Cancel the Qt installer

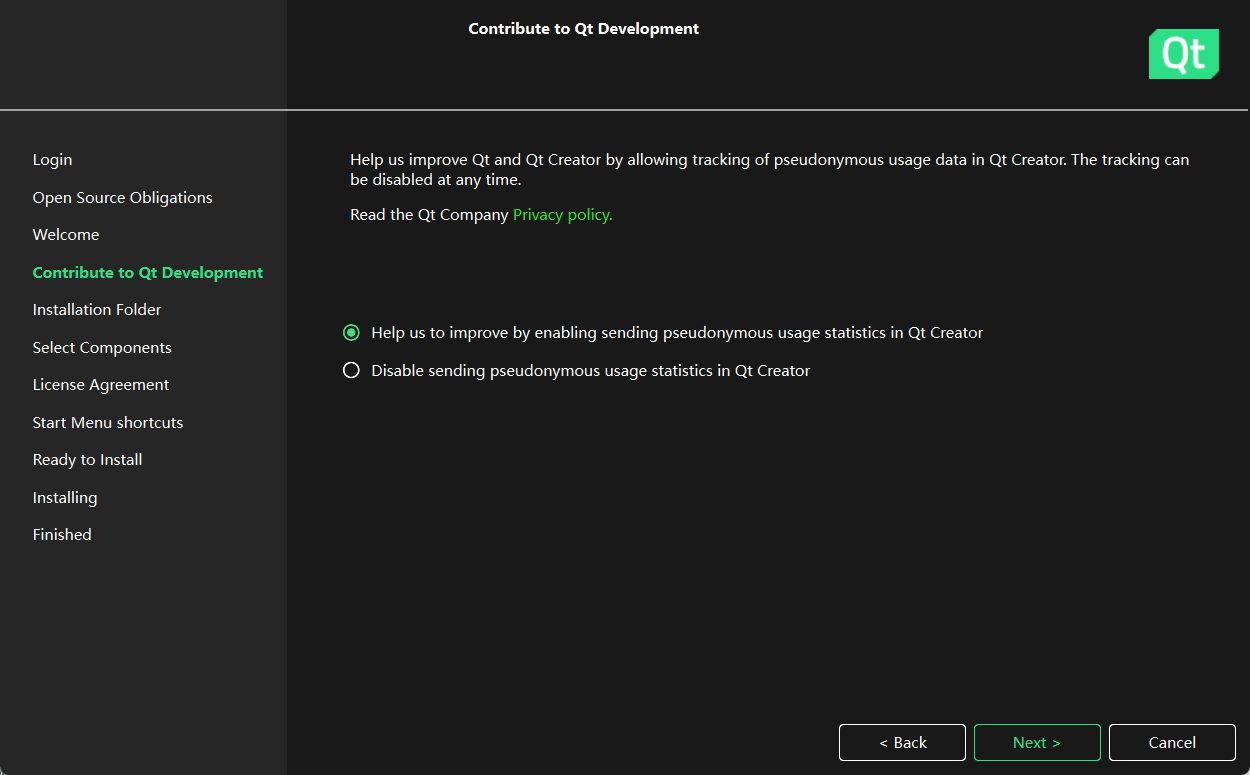click(1172, 742)
